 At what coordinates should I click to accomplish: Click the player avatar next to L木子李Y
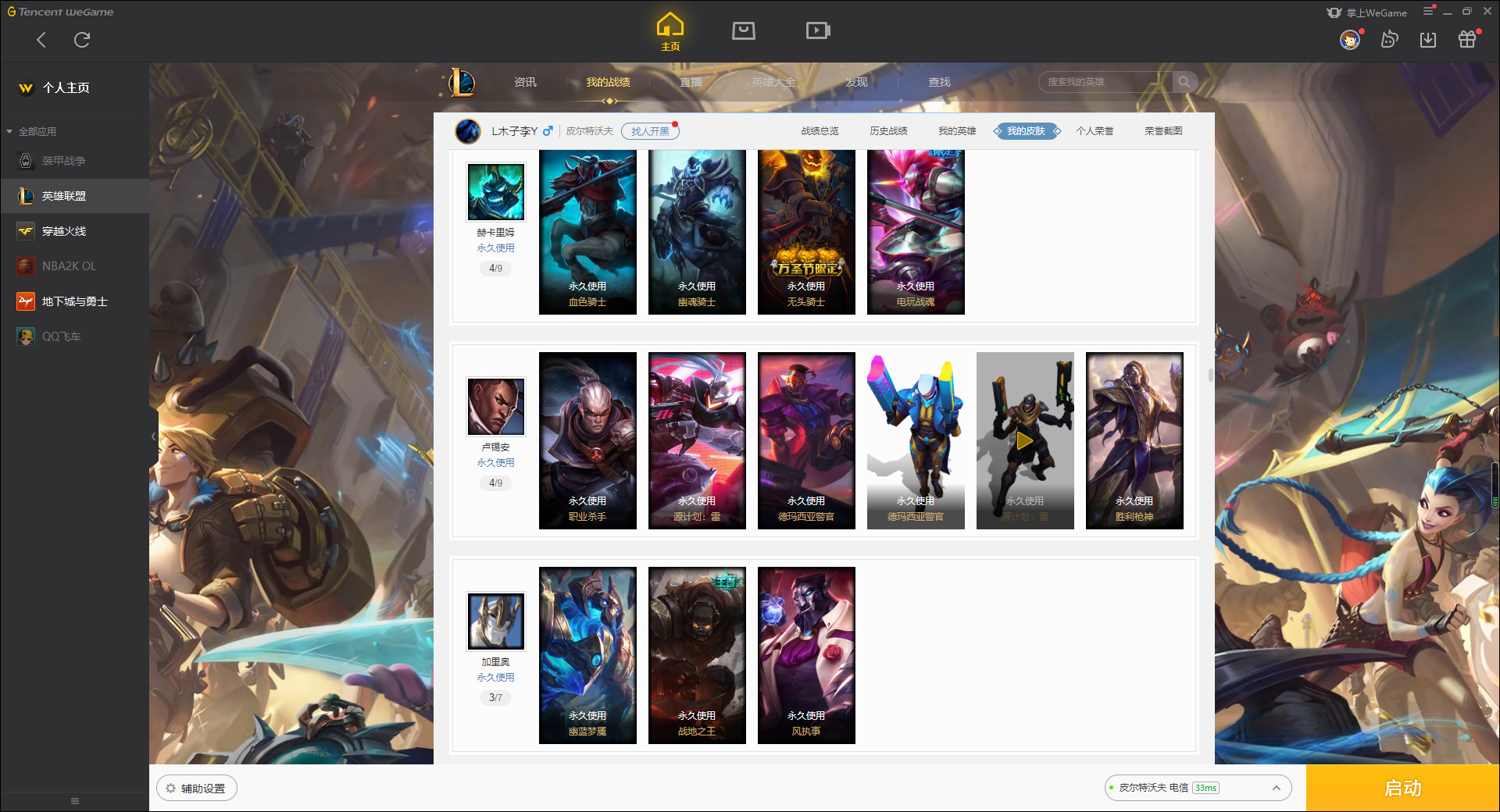click(x=468, y=131)
